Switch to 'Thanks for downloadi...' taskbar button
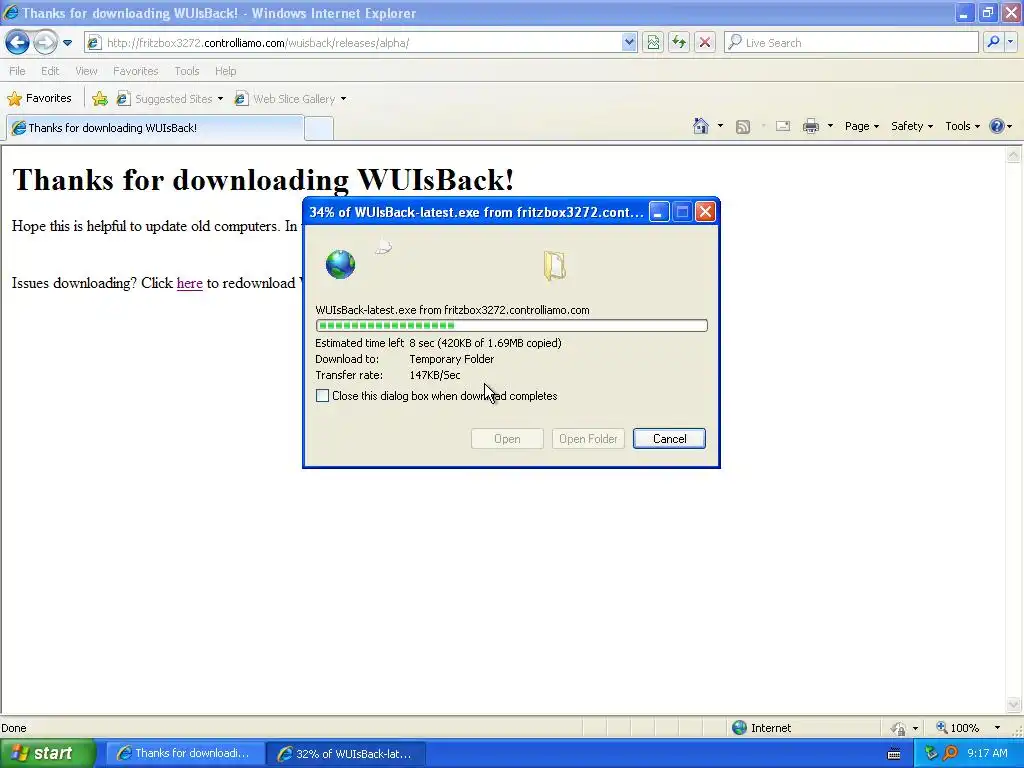Image resolution: width=1024 pixels, height=768 pixels. (184, 754)
